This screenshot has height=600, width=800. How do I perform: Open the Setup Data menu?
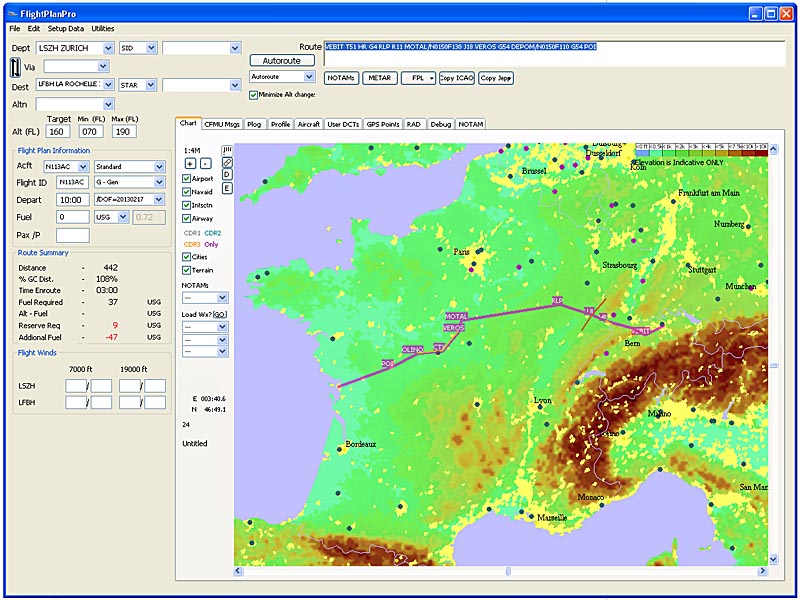pyautogui.click(x=66, y=29)
